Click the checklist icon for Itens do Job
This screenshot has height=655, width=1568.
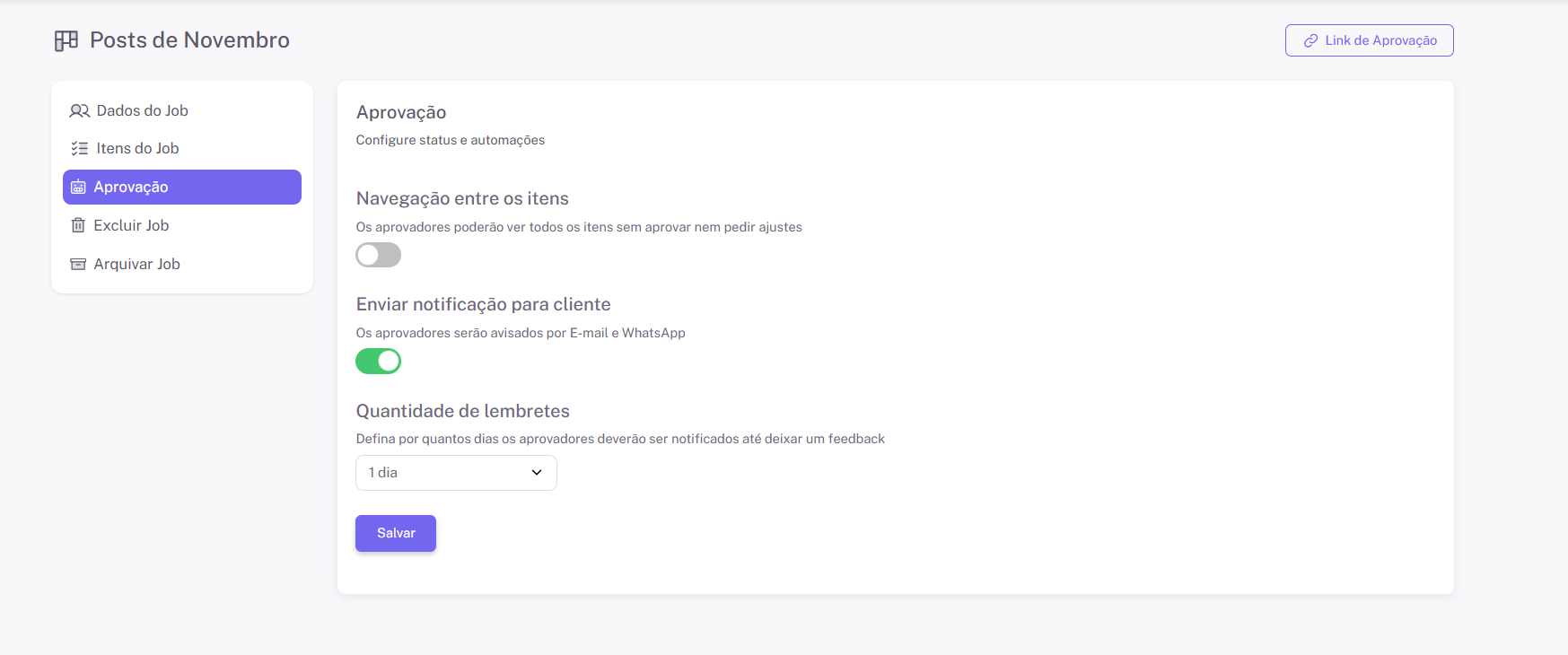[x=79, y=149]
